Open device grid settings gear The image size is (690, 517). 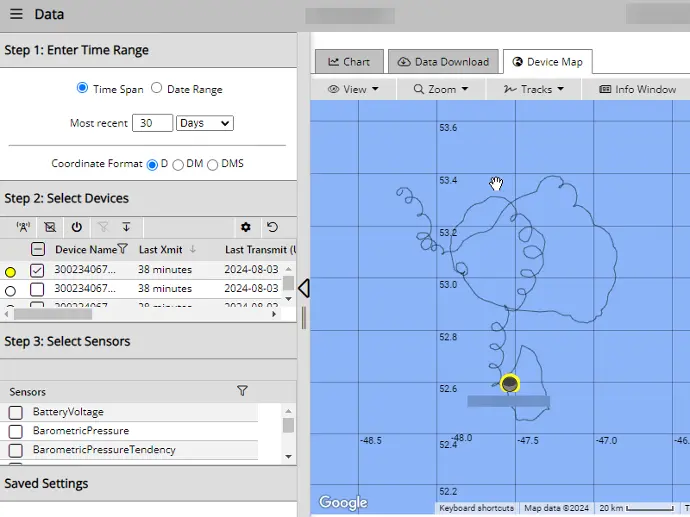pyautogui.click(x=246, y=227)
